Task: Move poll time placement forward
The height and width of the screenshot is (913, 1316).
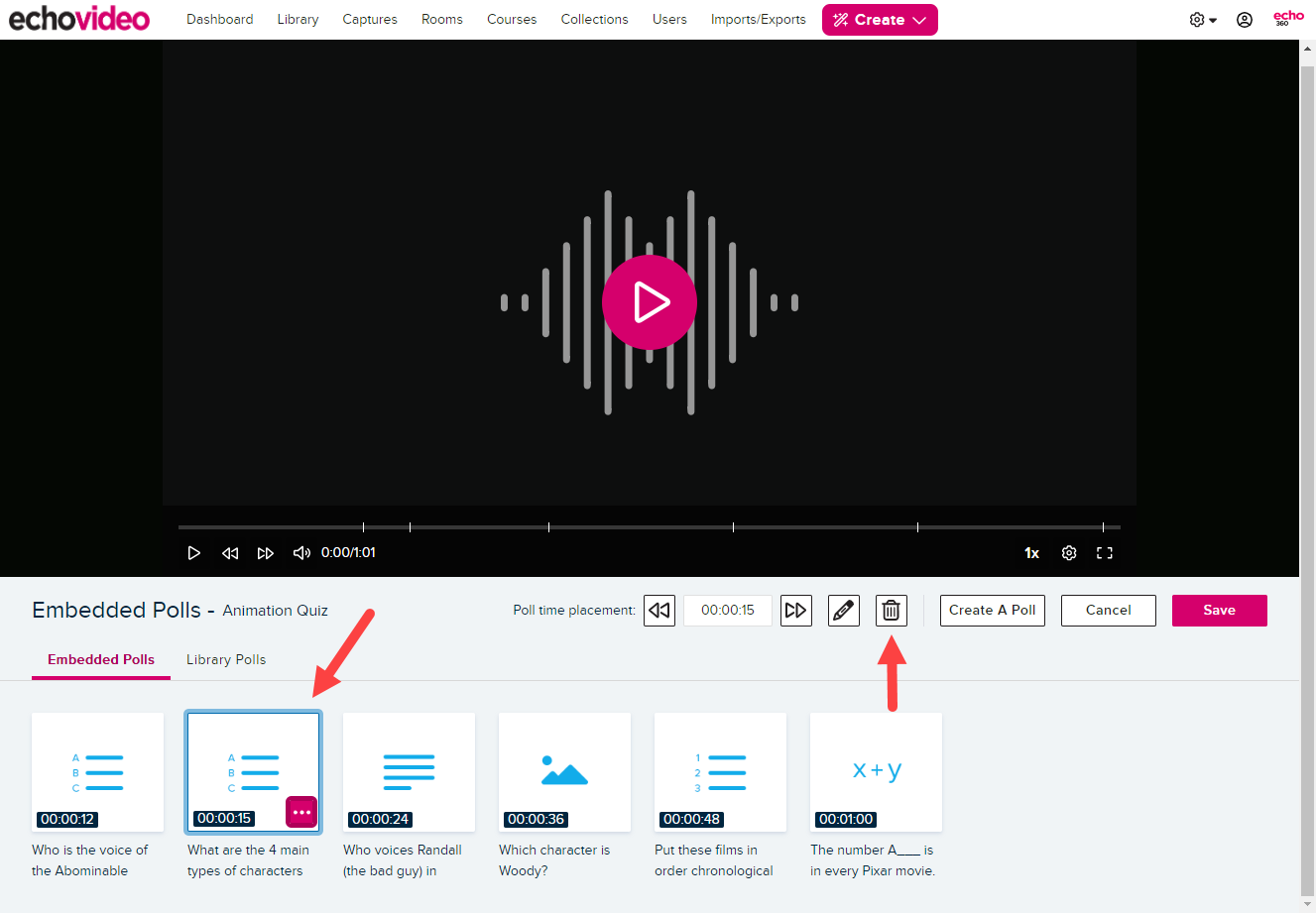Action: (x=795, y=611)
